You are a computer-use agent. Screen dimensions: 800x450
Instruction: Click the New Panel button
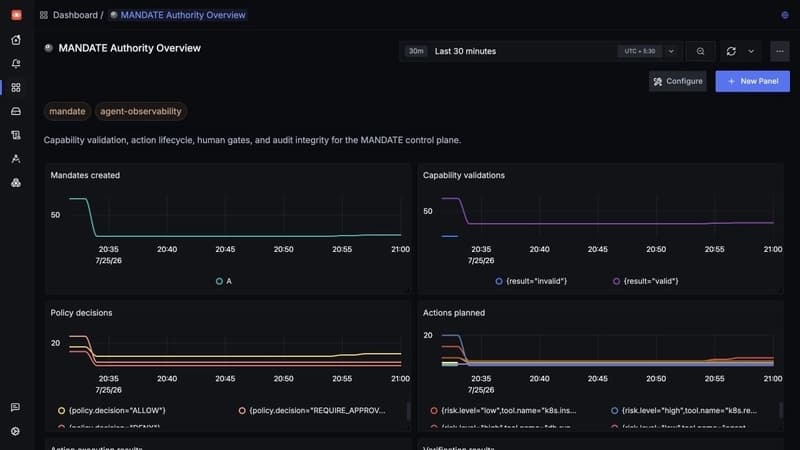tap(753, 81)
